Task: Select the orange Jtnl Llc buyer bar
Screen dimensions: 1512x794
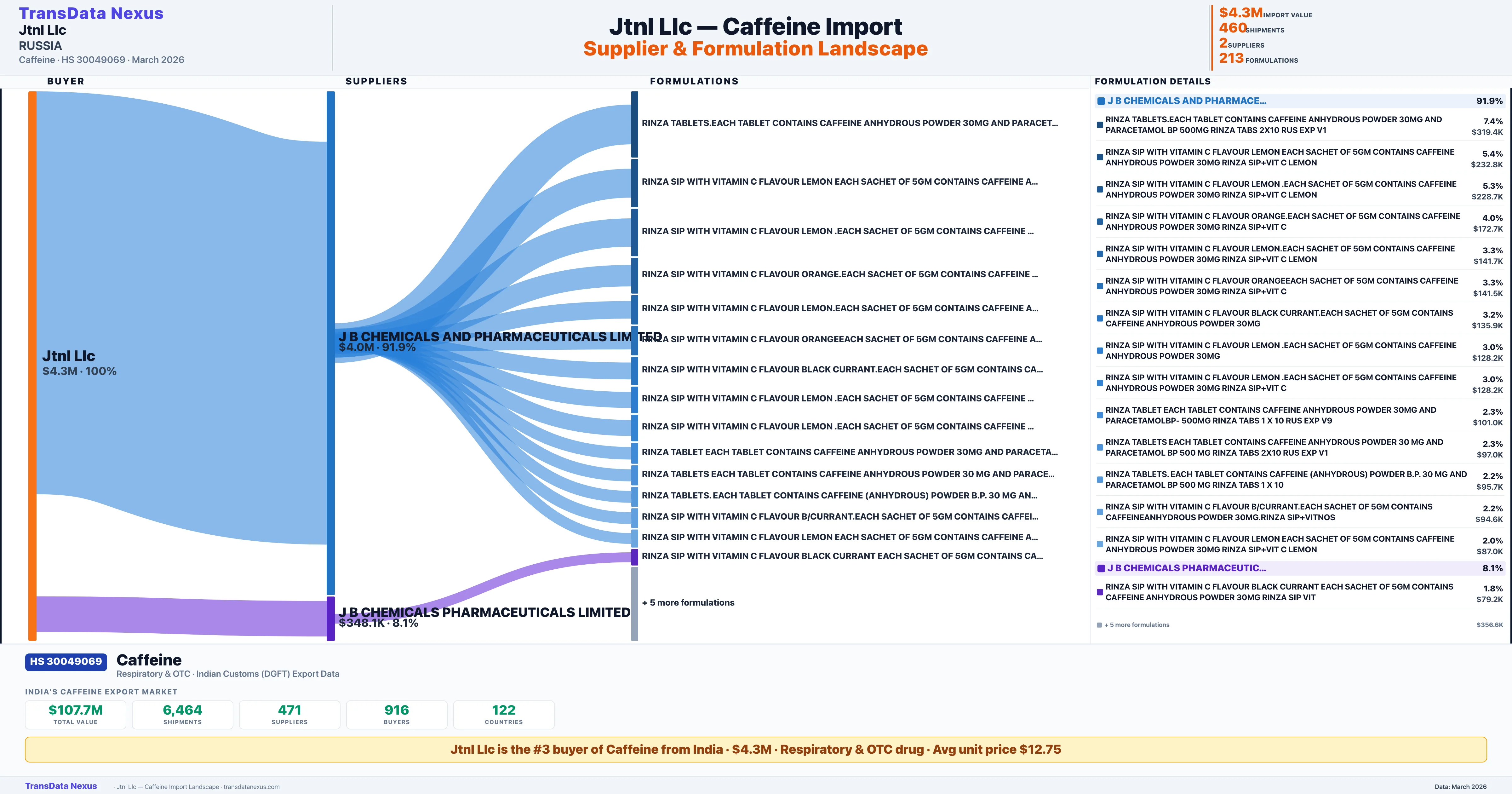Action: pos(32,365)
